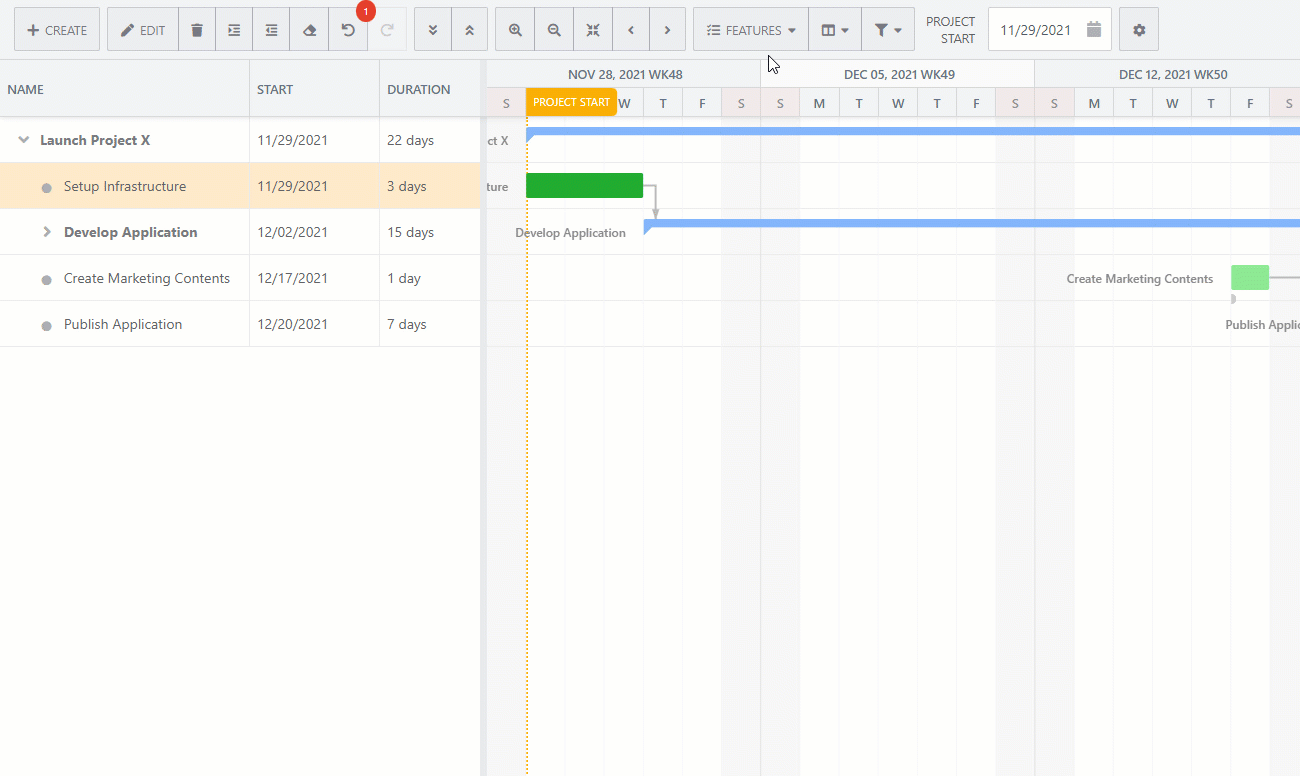Click the Create button
The height and width of the screenshot is (776, 1300).
(57, 30)
